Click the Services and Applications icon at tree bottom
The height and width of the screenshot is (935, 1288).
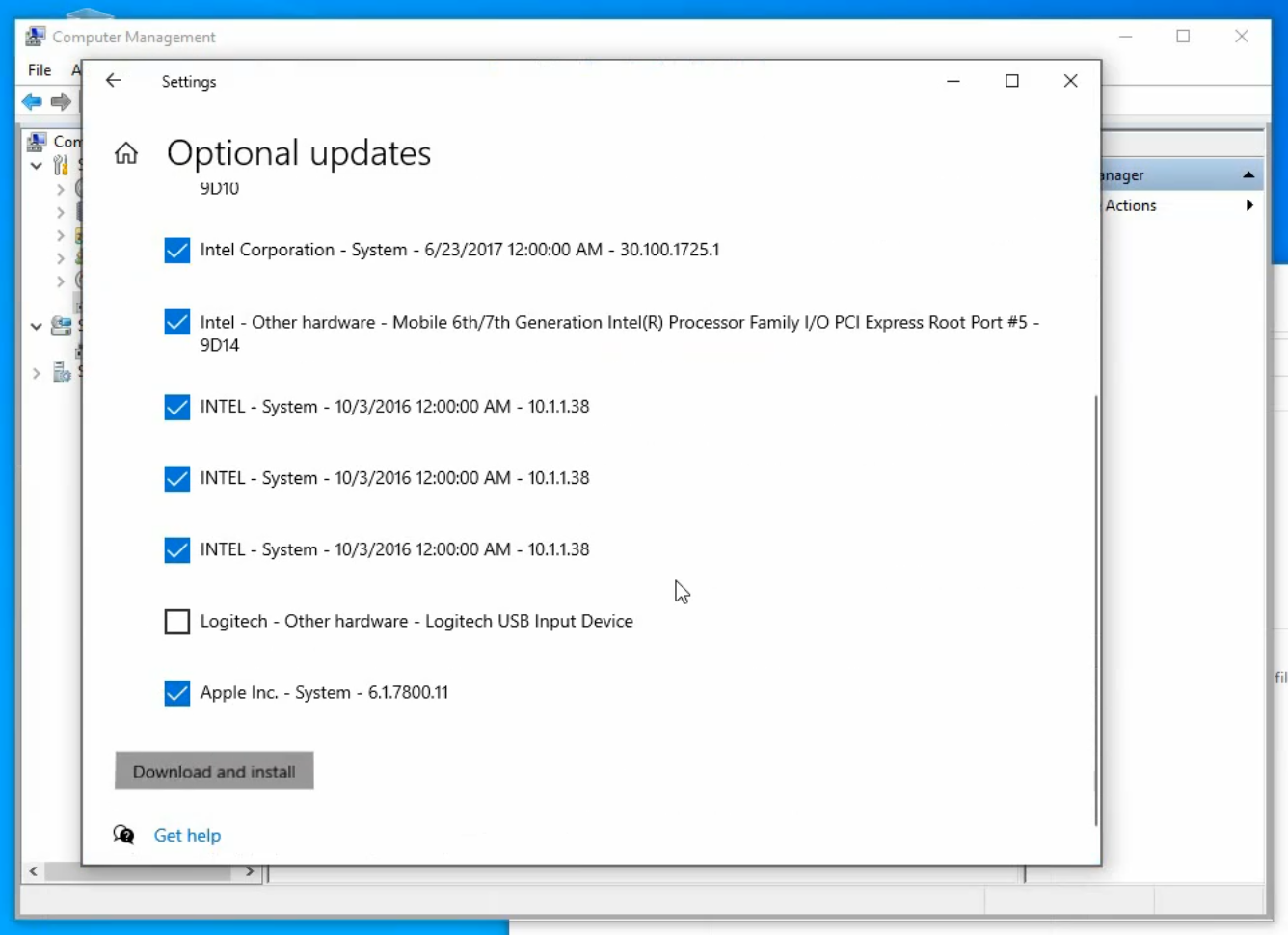point(62,371)
